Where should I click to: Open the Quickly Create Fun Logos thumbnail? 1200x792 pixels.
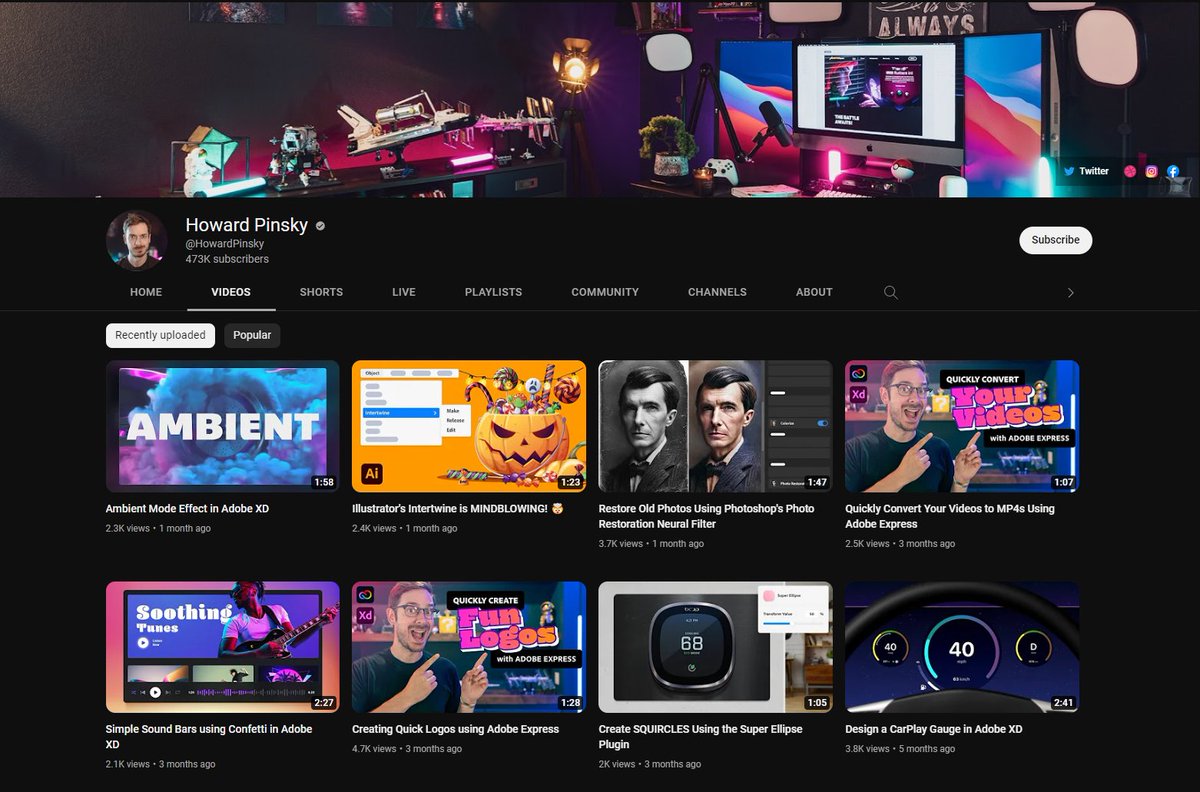click(469, 647)
